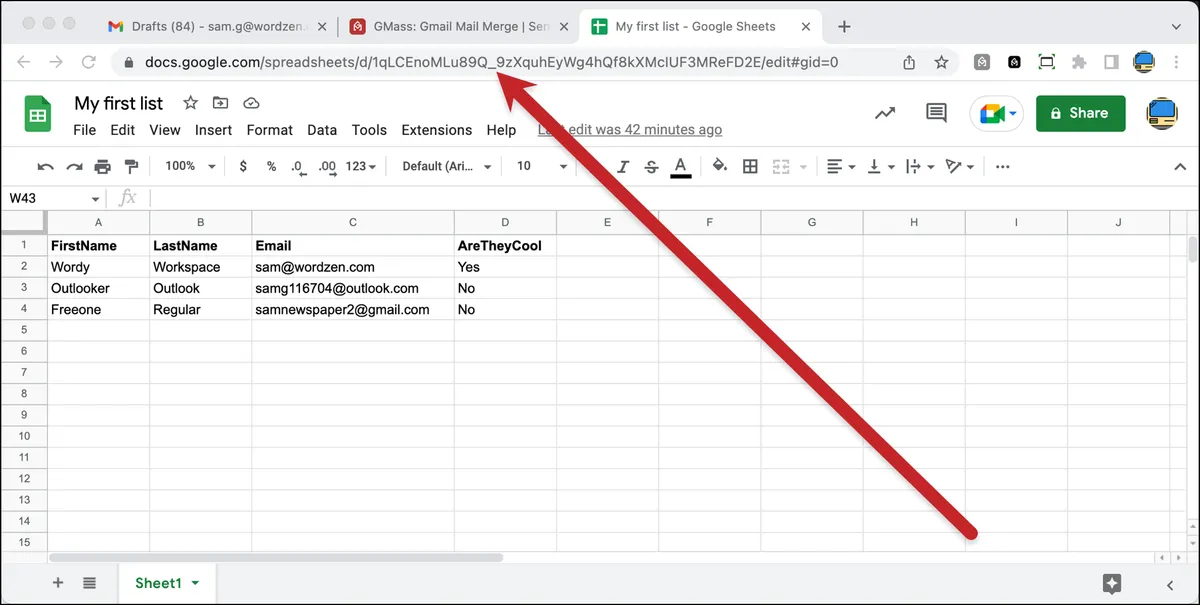Check the cloud document status icon
Image resolution: width=1200 pixels, height=605 pixels.
pyautogui.click(x=251, y=103)
